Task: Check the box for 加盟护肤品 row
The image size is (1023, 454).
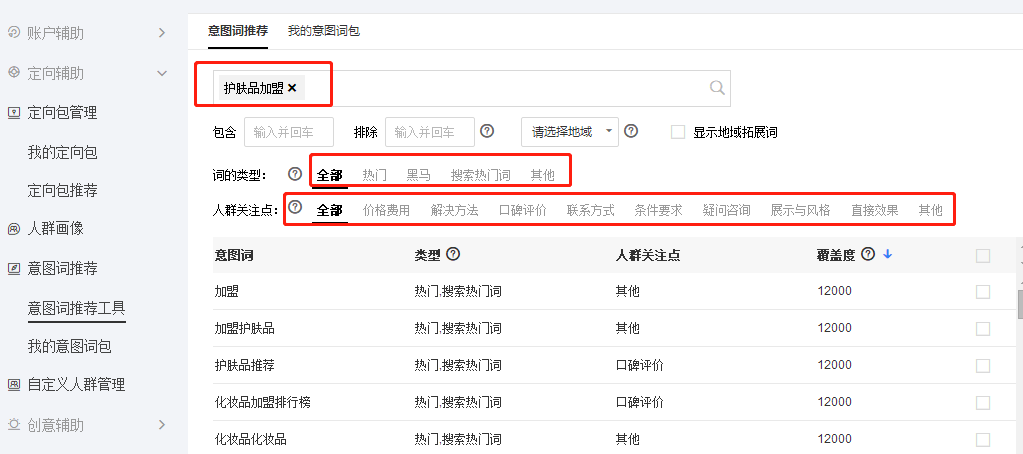Action: pos(982,328)
